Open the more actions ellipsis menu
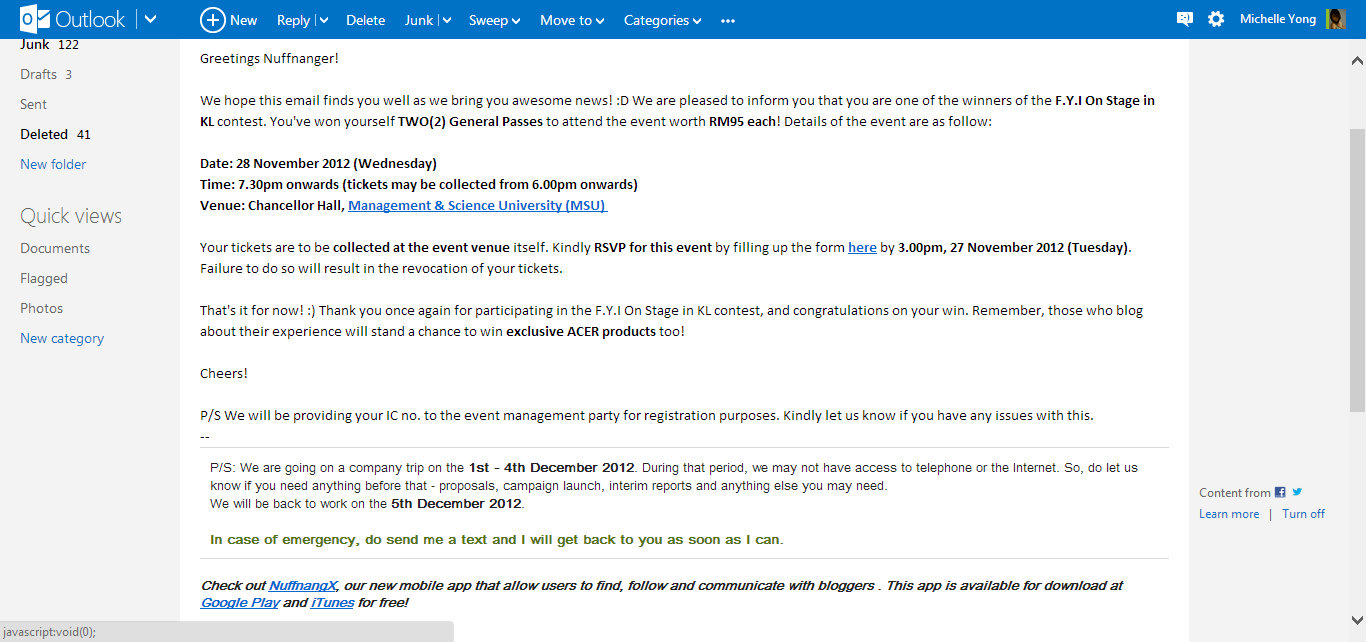1366x642 pixels. [x=728, y=21]
